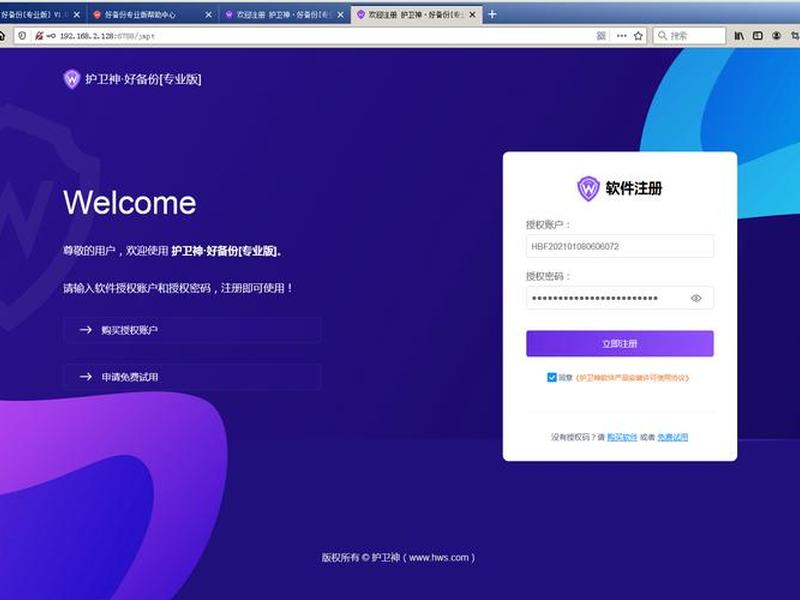The height and width of the screenshot is (600, 800).
Task: Click the arrow icon beside 申请免费试用
Action: click(86, 377)
